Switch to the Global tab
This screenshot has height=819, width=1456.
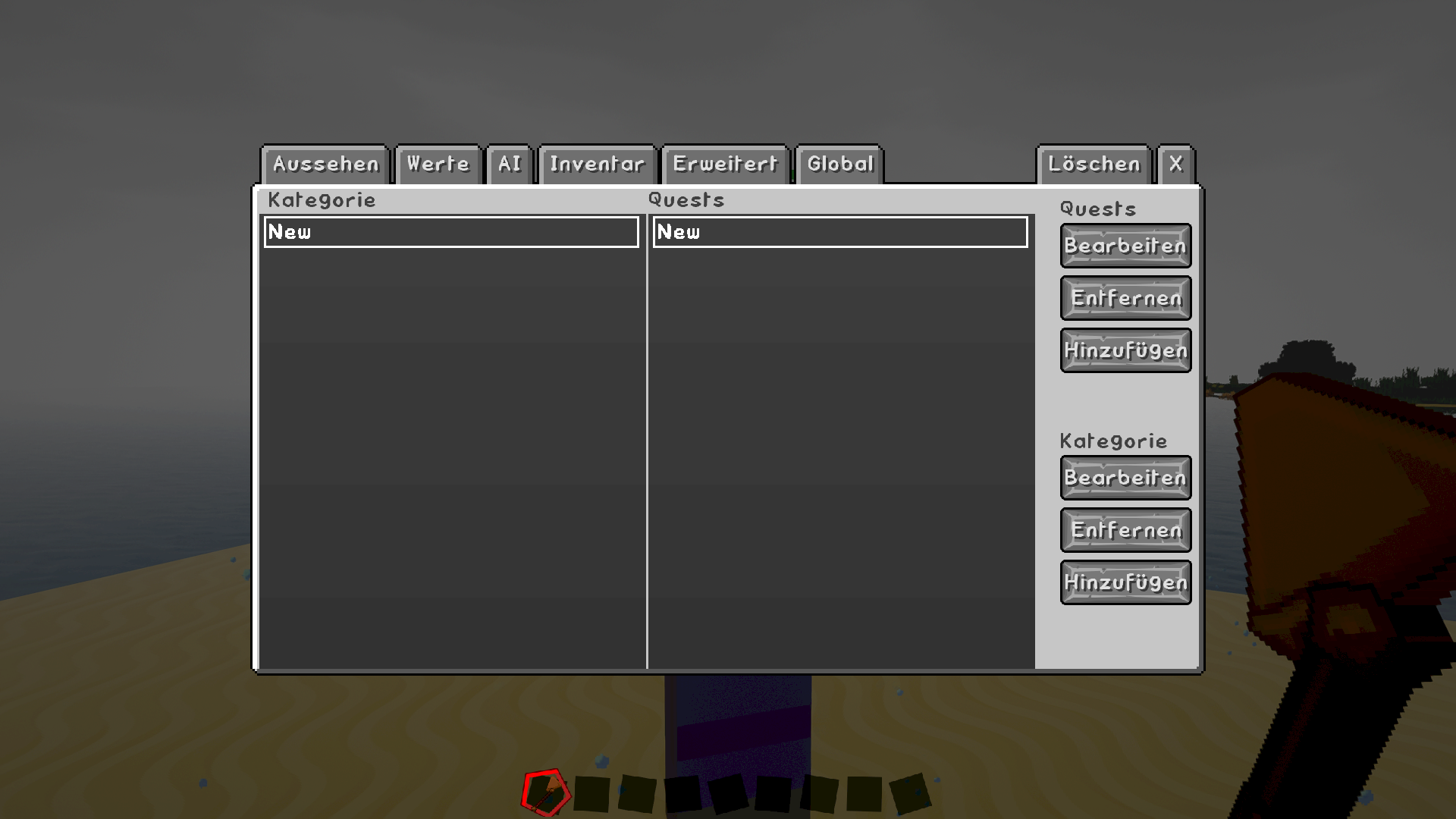[x=841, y=163]
